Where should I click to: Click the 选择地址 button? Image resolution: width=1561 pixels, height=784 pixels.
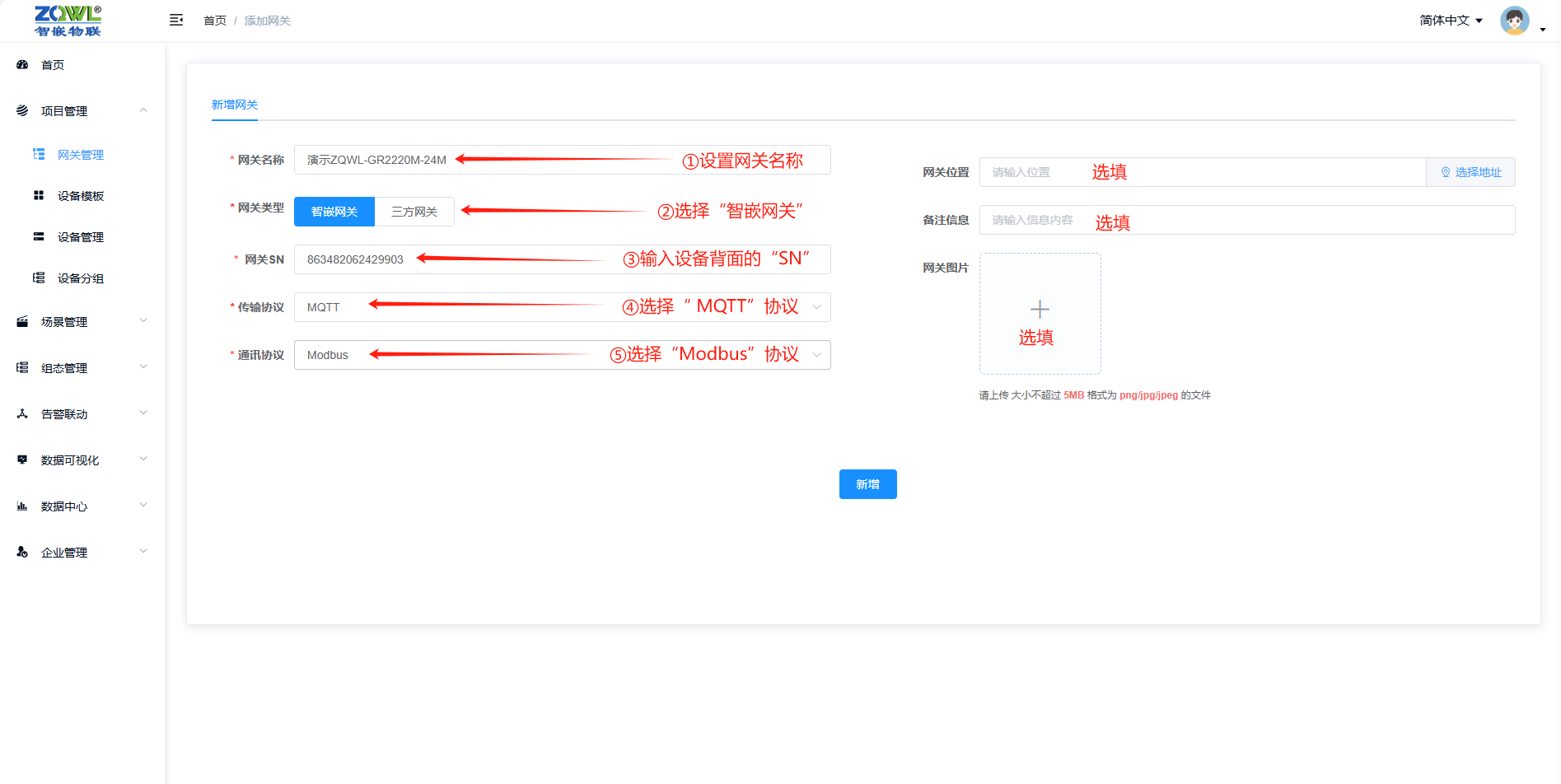pos(1470,172)
